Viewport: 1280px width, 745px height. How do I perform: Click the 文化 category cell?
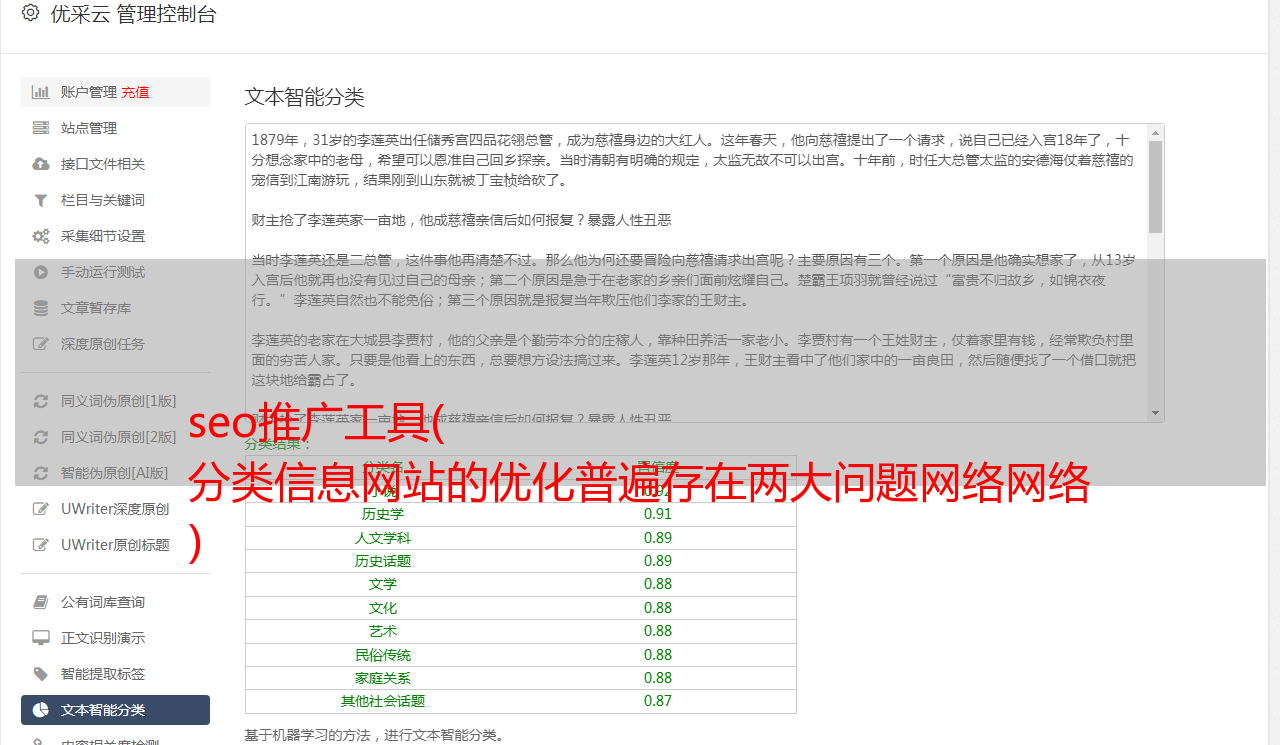[383, 608]
